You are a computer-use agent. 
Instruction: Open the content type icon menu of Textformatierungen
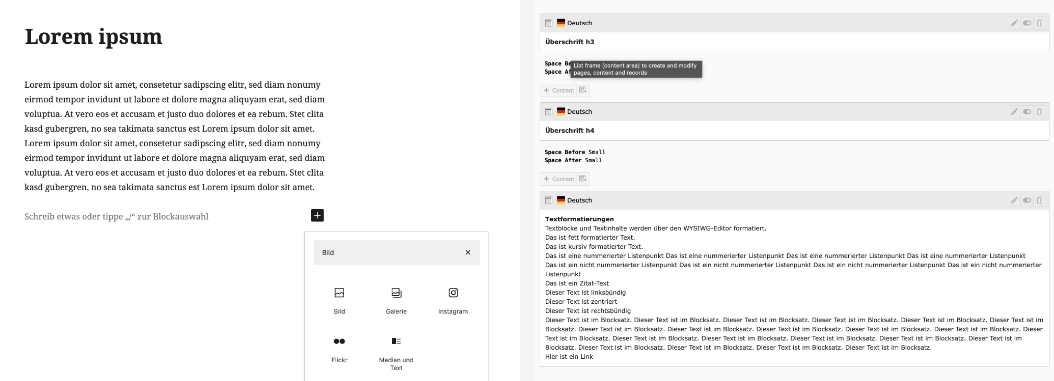point(549,200)
